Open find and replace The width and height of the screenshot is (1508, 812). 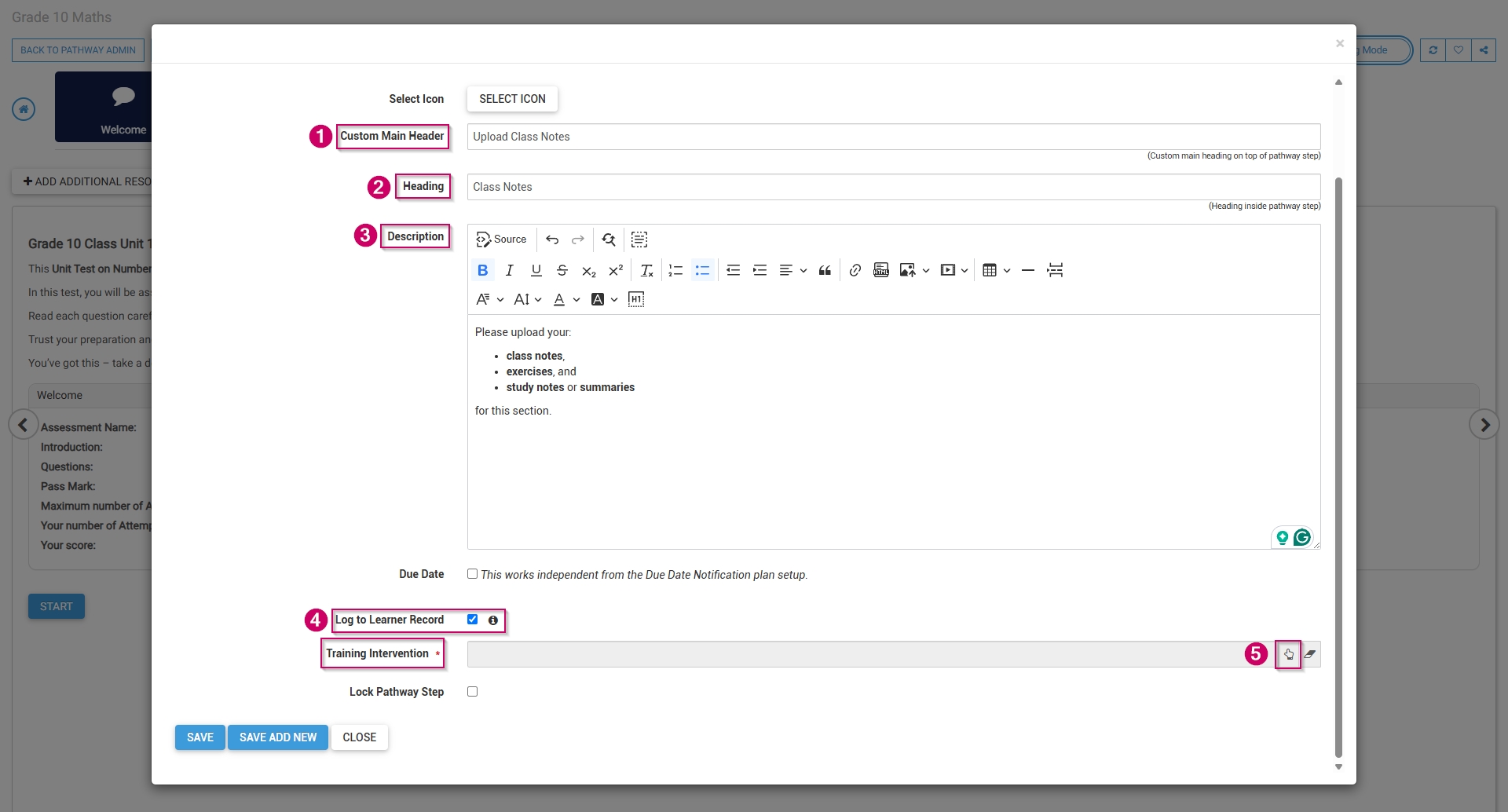click(x=609, y=240)
